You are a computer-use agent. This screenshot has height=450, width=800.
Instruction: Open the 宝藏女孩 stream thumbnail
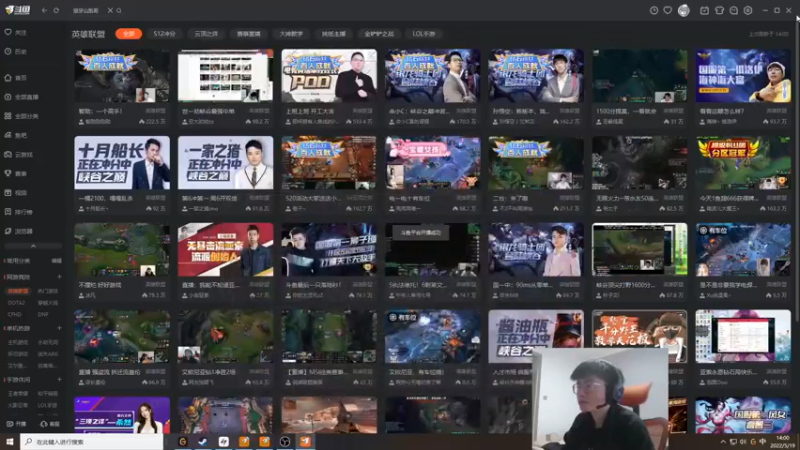(x=433, y=163)
